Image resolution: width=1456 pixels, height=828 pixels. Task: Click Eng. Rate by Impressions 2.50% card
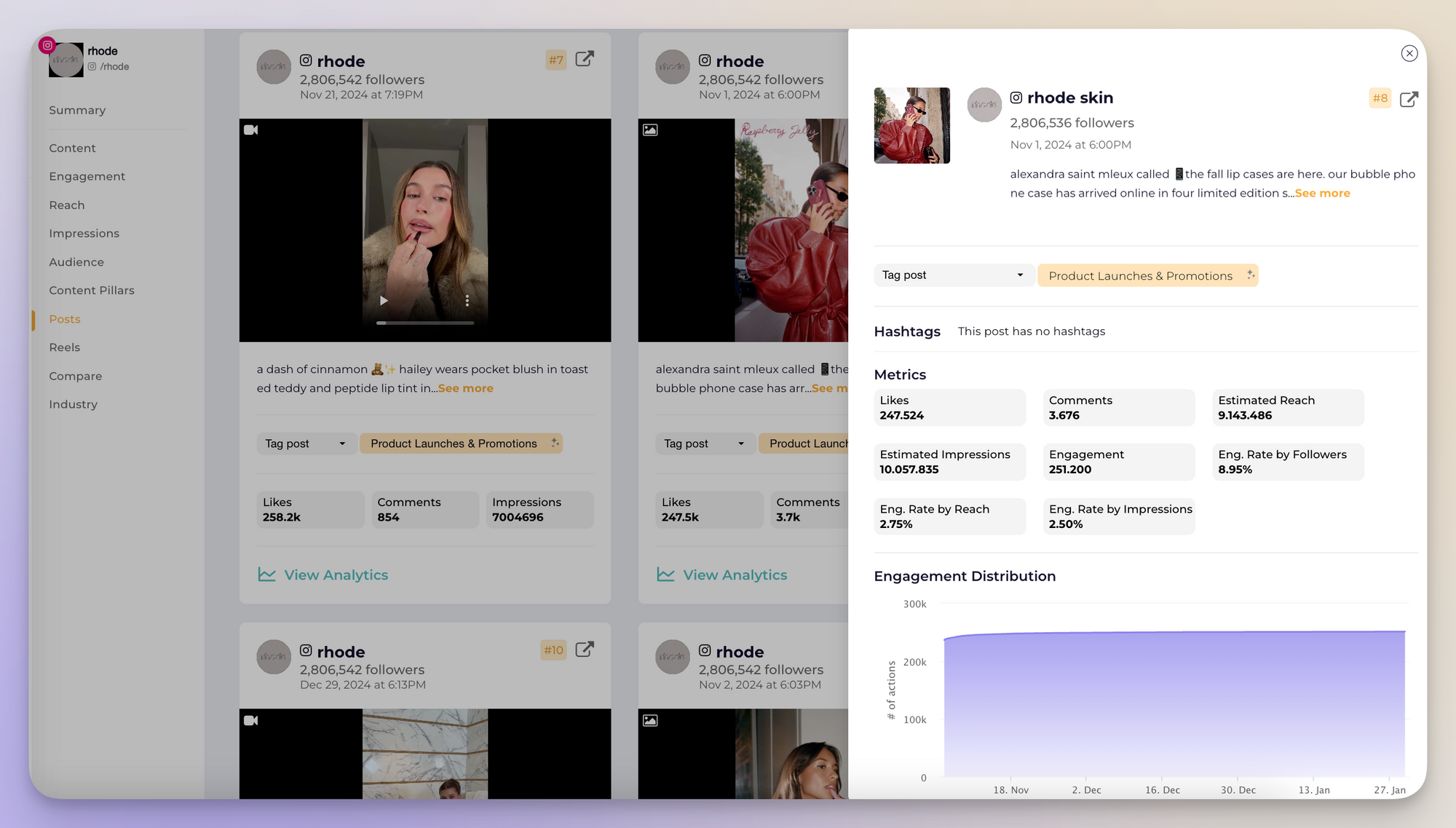[x=1119, y=516]
